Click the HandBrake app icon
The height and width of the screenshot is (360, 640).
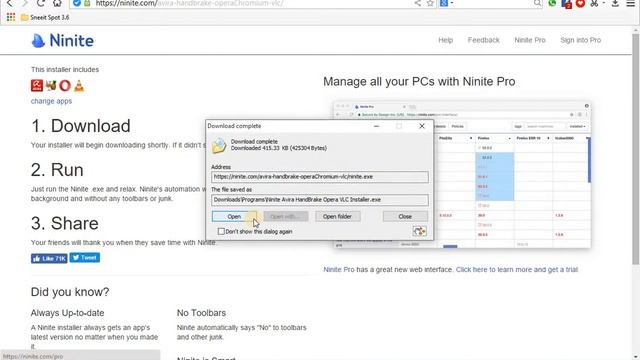pyautogui.click(x=51, y=85)
